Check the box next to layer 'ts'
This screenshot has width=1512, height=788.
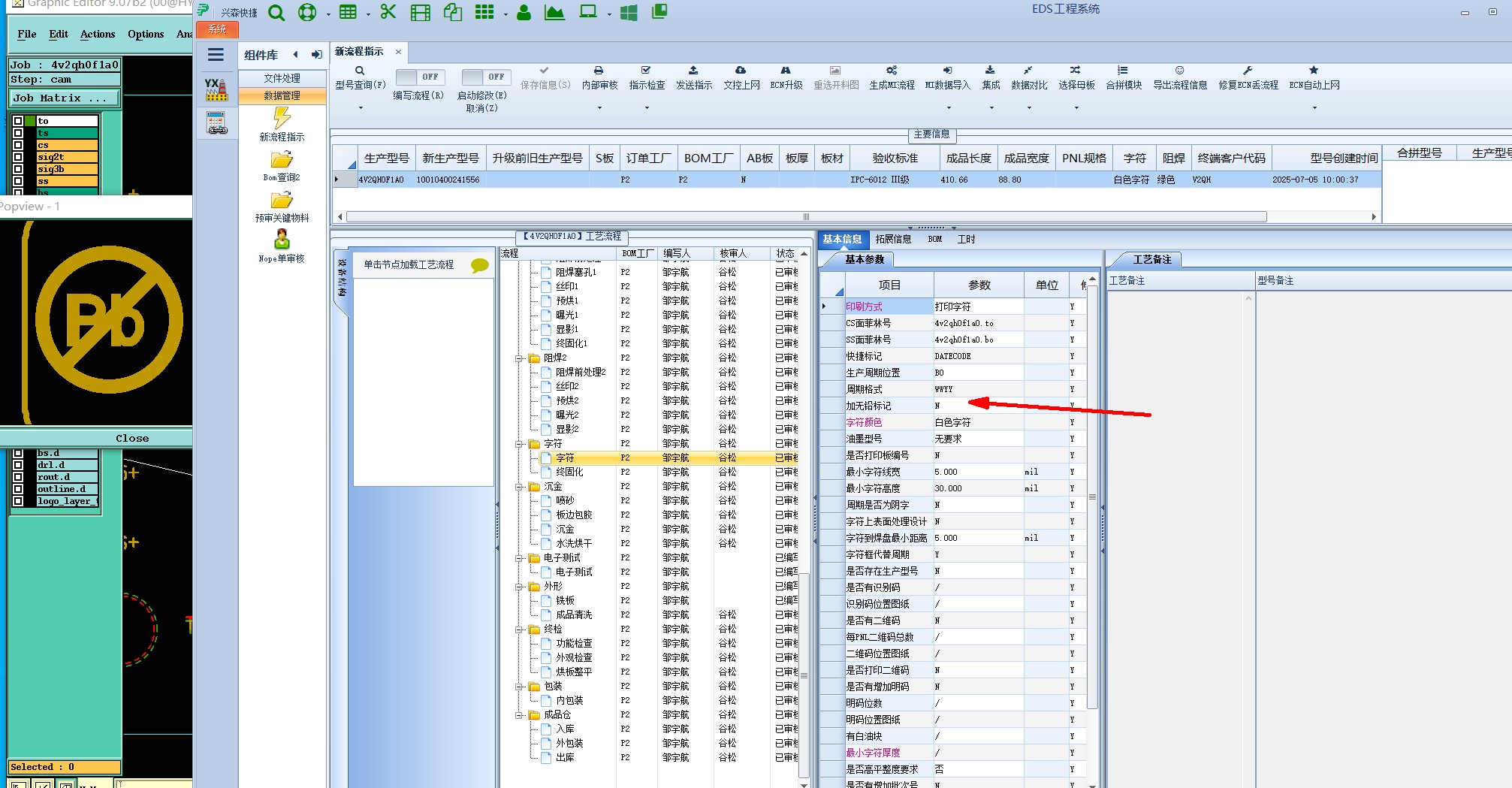[x=18, y=133]
